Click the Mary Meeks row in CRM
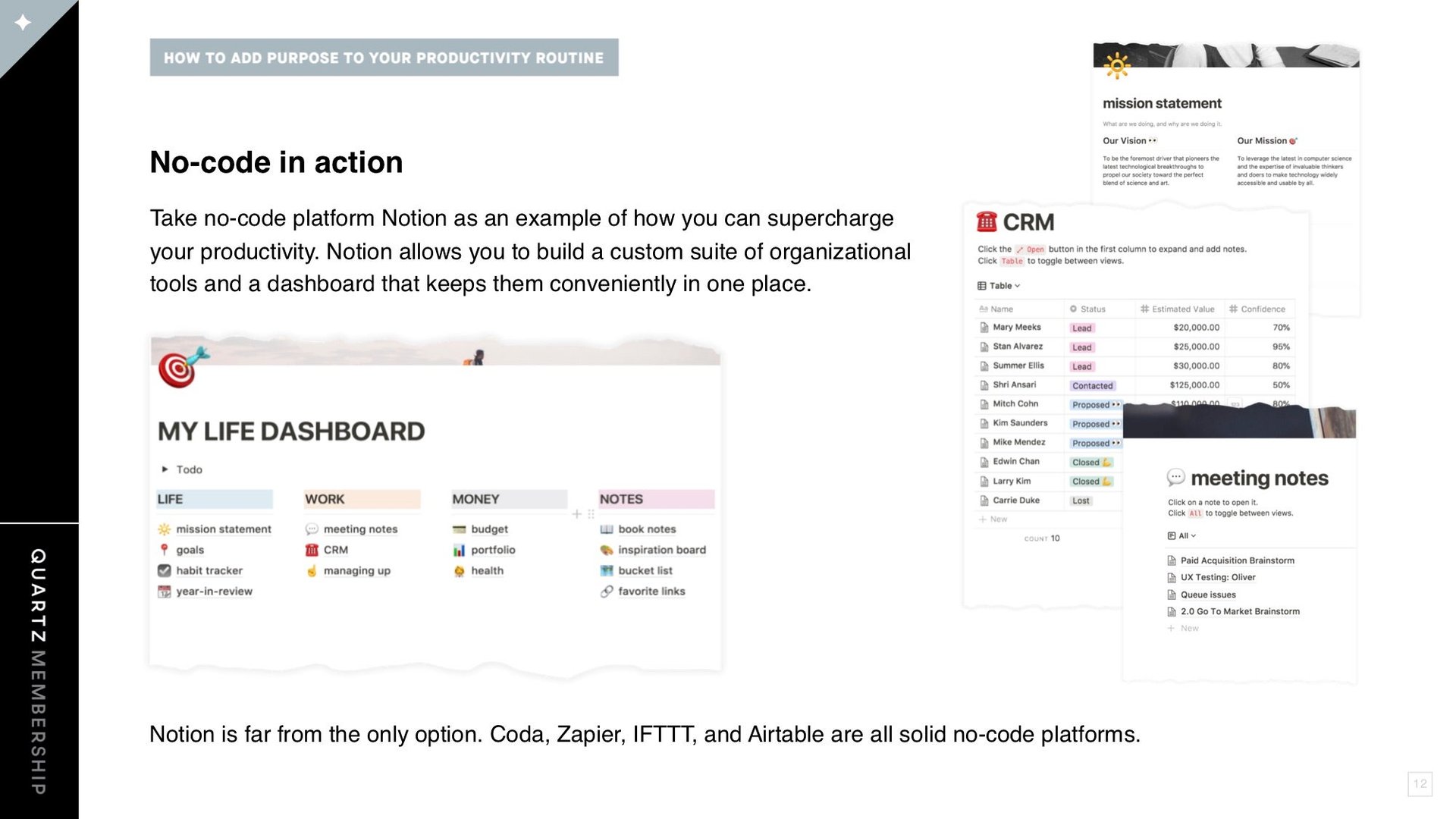Image resolution: width=1456 pixels, height=819 pixels. pos(1016,328)
